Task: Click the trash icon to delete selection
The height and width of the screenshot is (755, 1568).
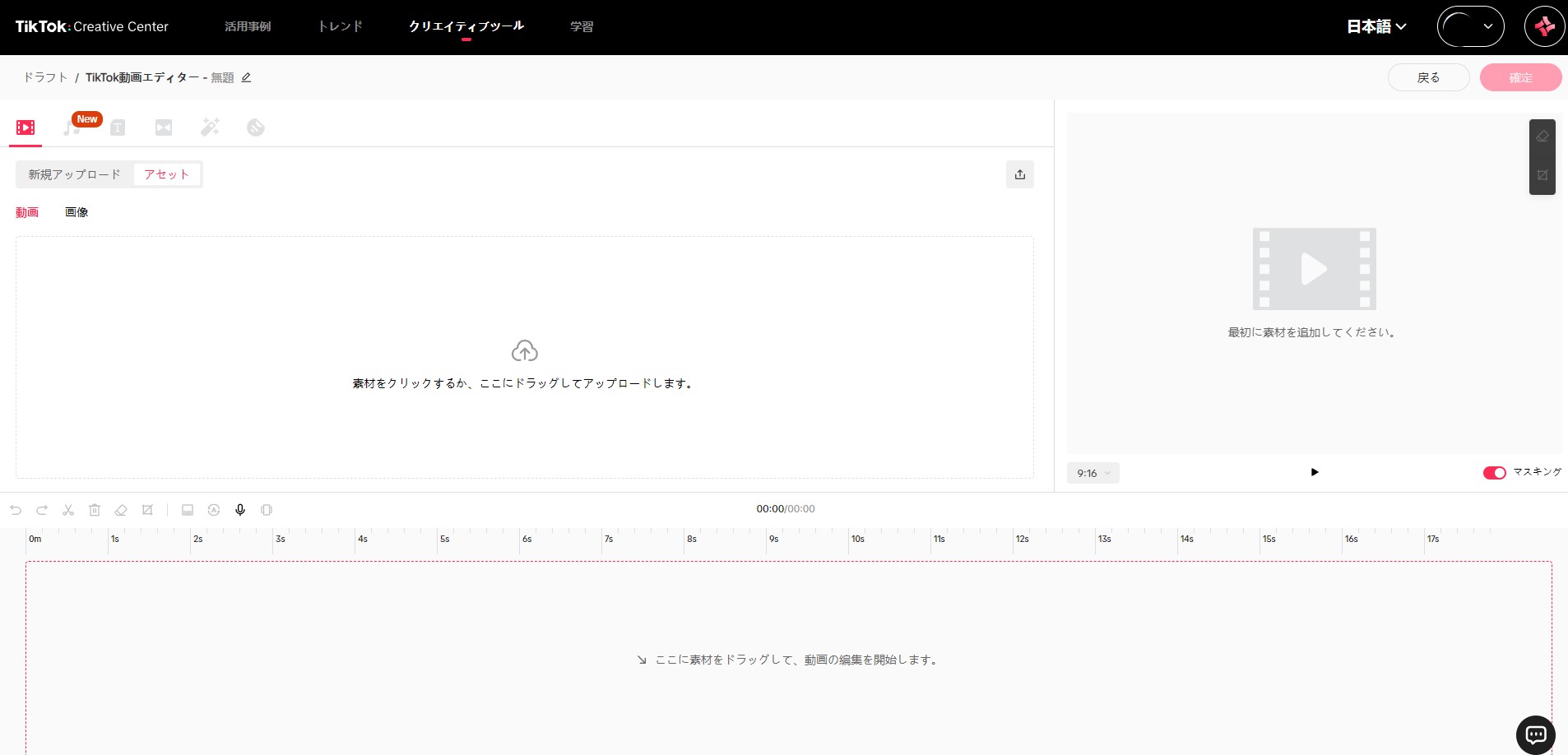Action: click(x=95, y=510)
